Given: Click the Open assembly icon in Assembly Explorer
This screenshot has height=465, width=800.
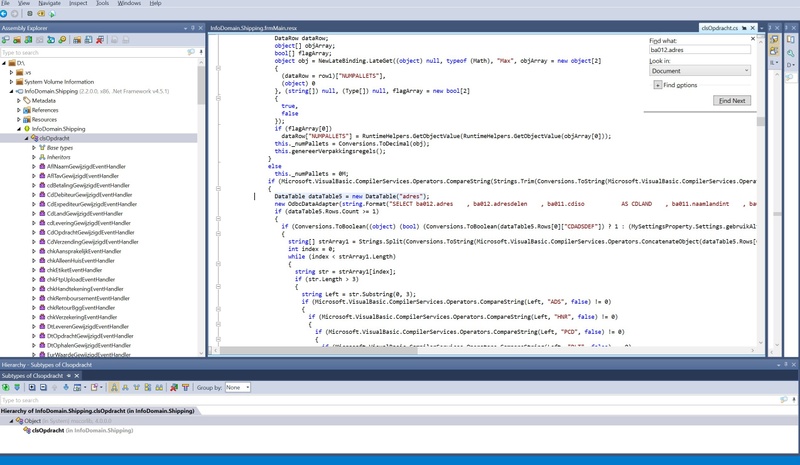Looking at the screenshot, I should [x=6, y=40].
